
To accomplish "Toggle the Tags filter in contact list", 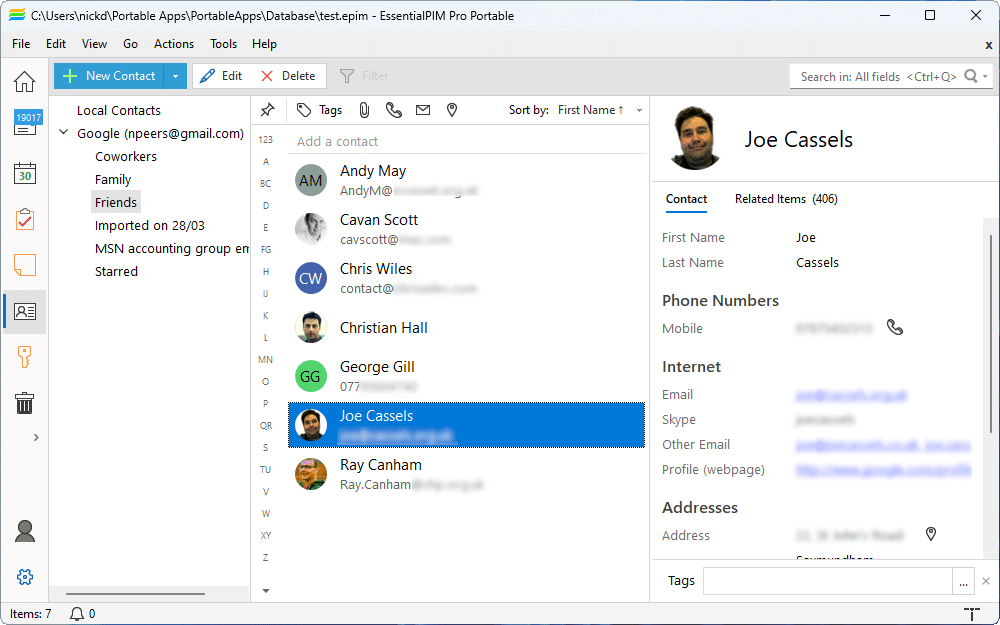I will [319, 110].
